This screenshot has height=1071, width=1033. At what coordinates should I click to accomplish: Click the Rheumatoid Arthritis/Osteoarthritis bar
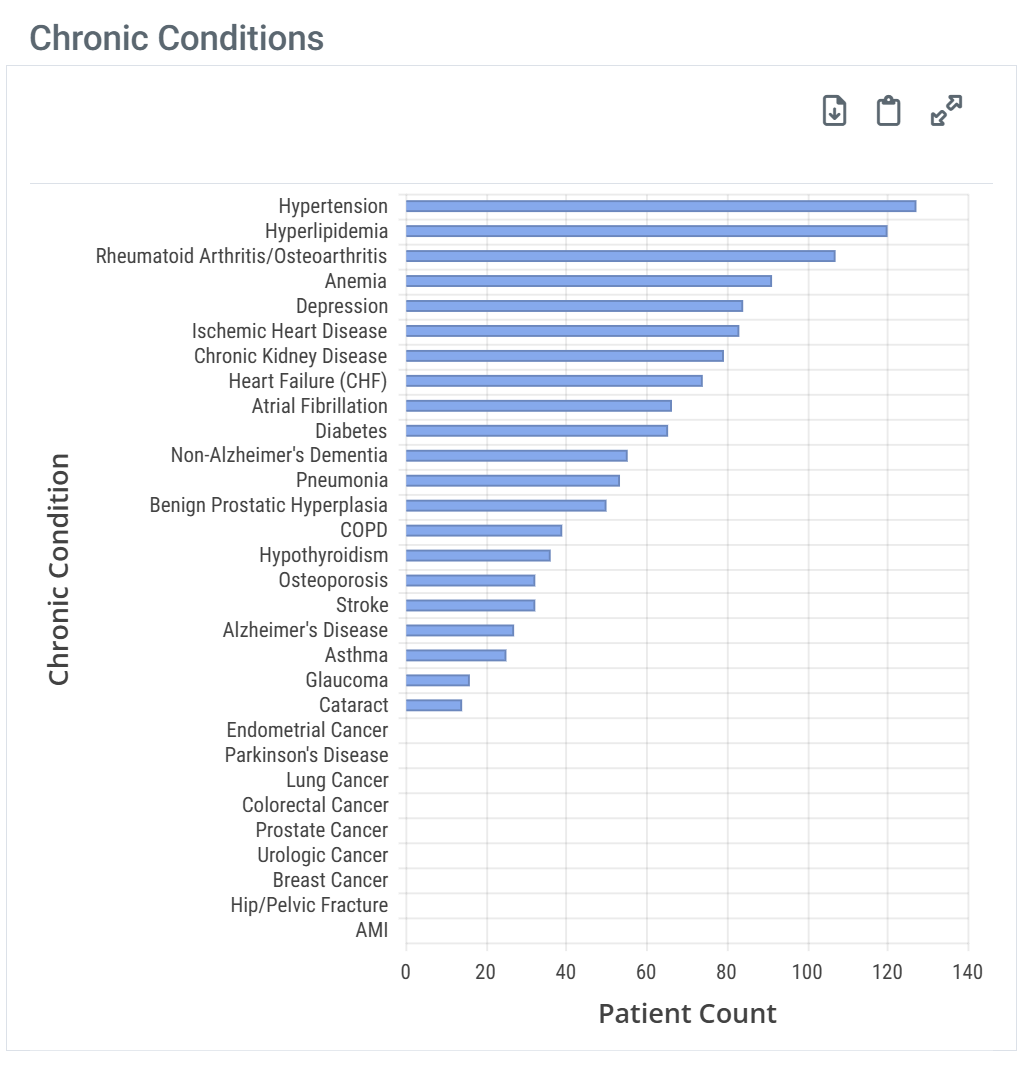pos(620,256)
